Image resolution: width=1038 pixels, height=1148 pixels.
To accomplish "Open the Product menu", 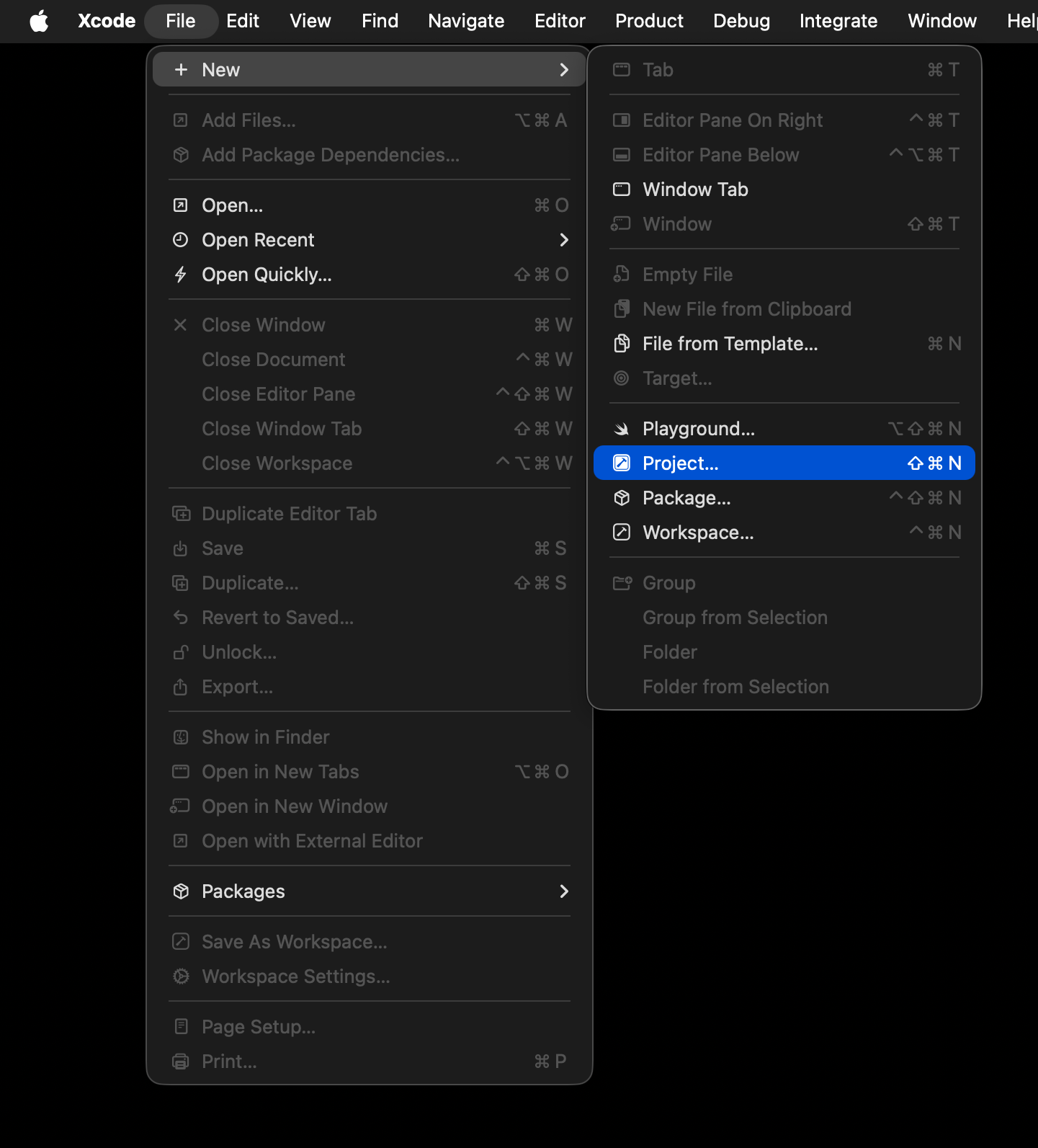I will pyautogui.click(x=648, y=21).
